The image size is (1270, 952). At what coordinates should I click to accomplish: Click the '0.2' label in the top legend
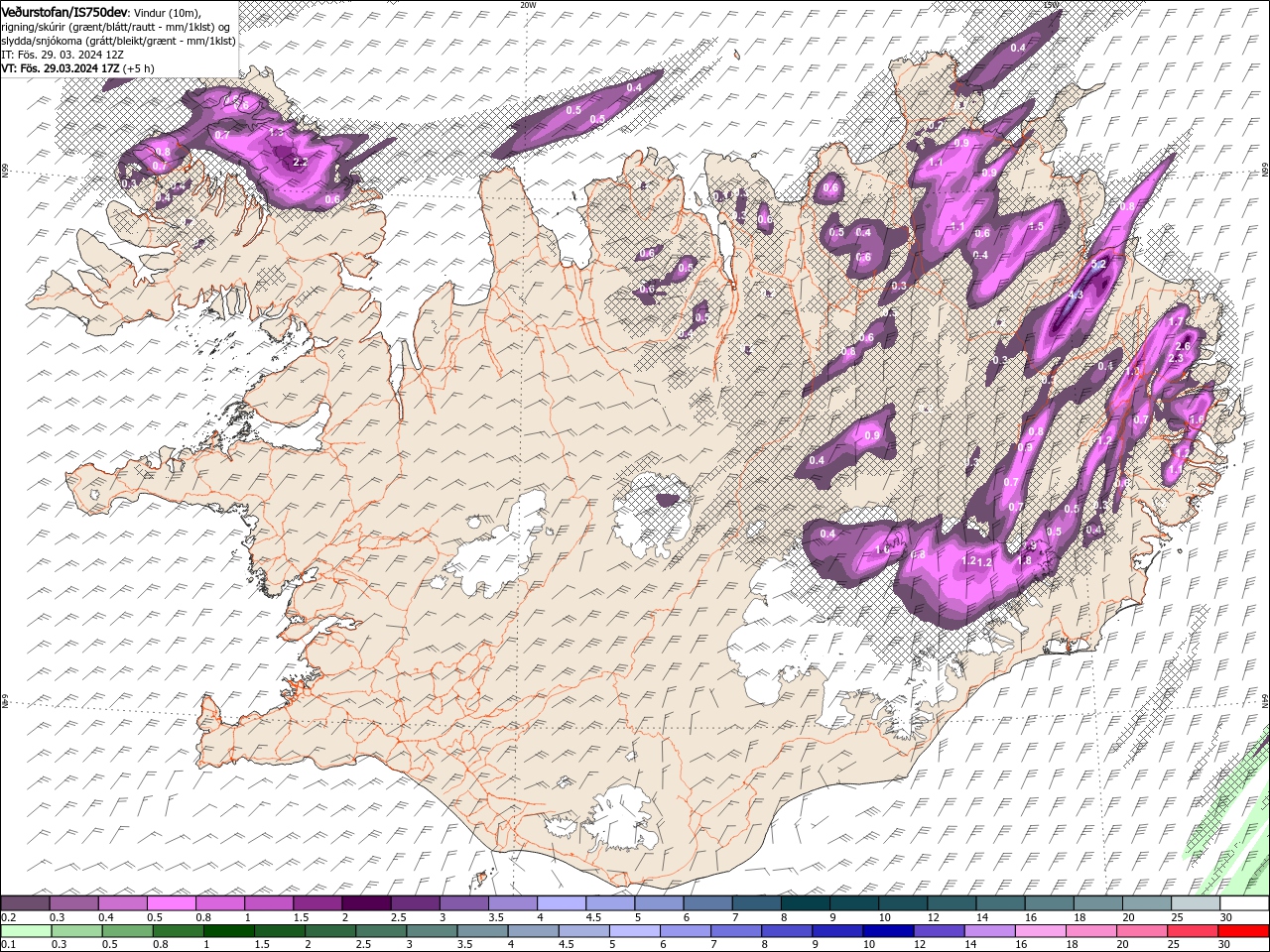click(8, 917)
